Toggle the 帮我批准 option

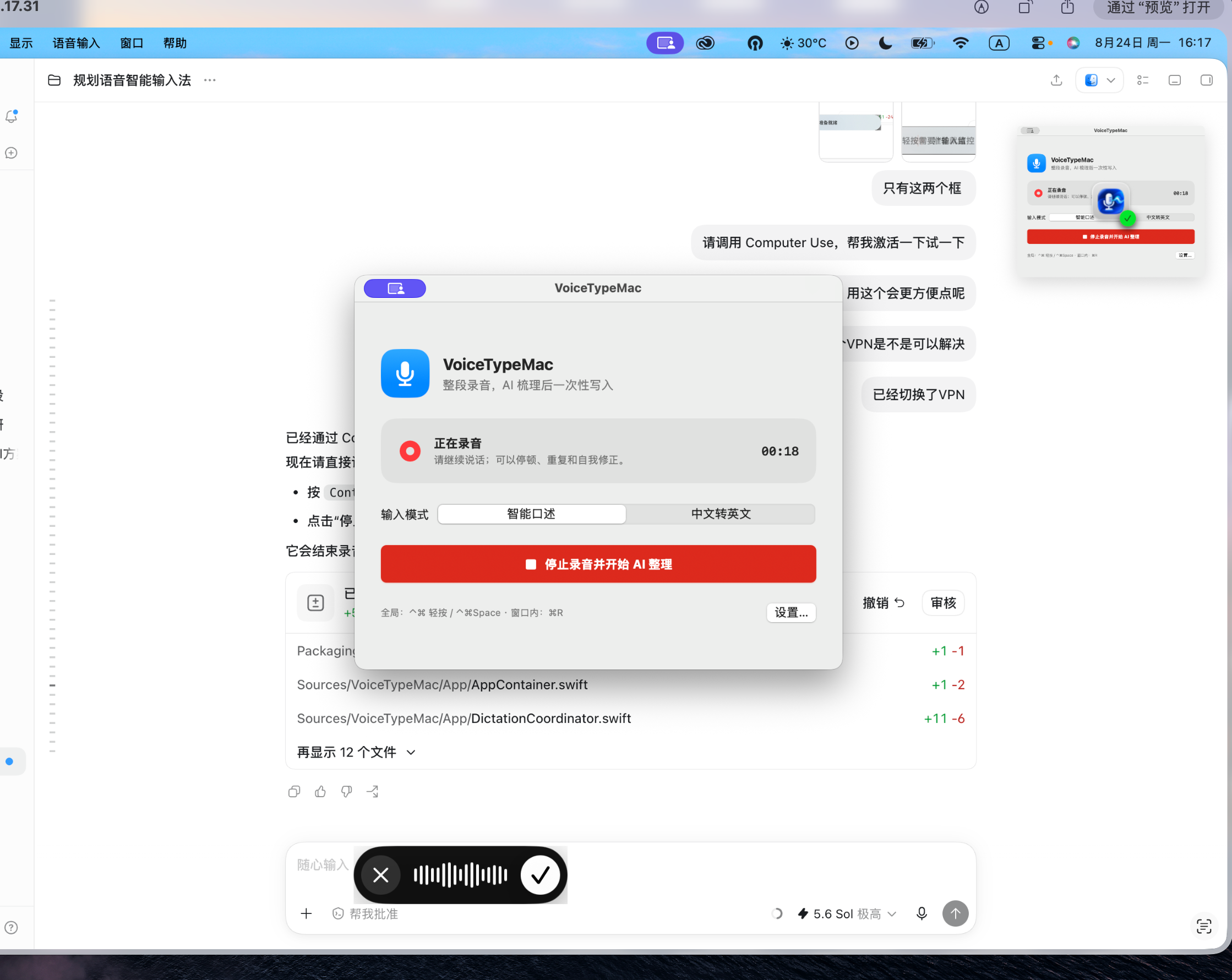pos(365,914)
